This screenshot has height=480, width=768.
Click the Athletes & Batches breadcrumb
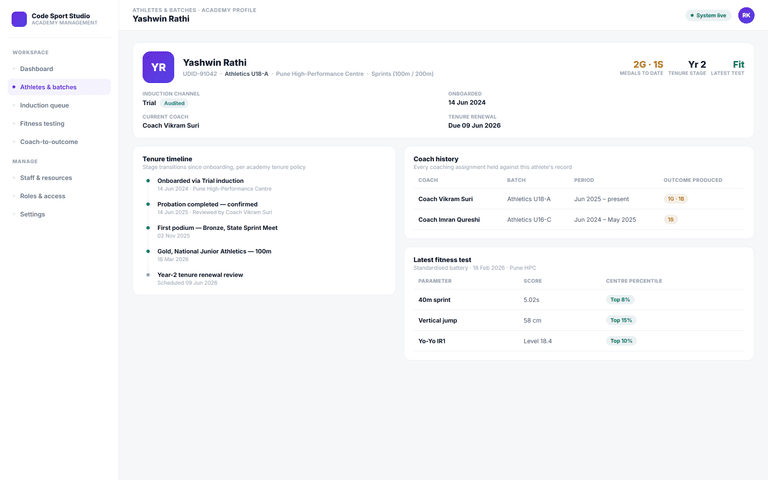pyautogui.click(x=164, y=10)
